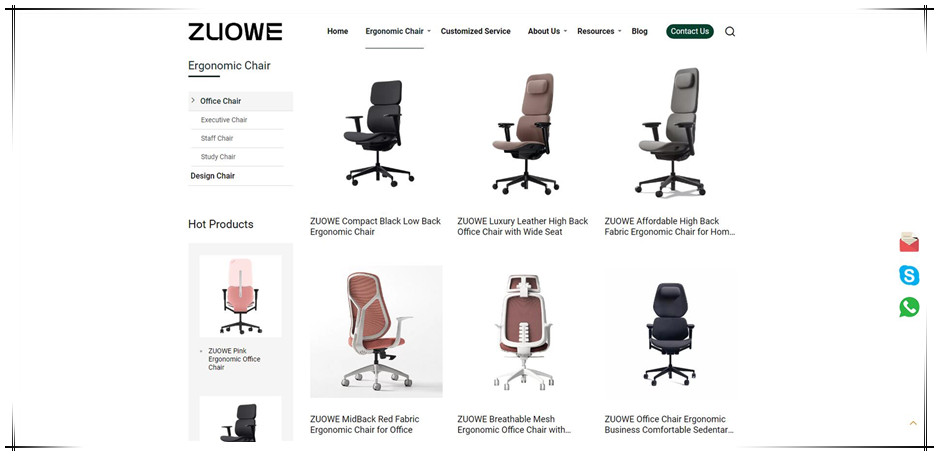
Task: Open Skype chat icon
Action: click(909, 275)
